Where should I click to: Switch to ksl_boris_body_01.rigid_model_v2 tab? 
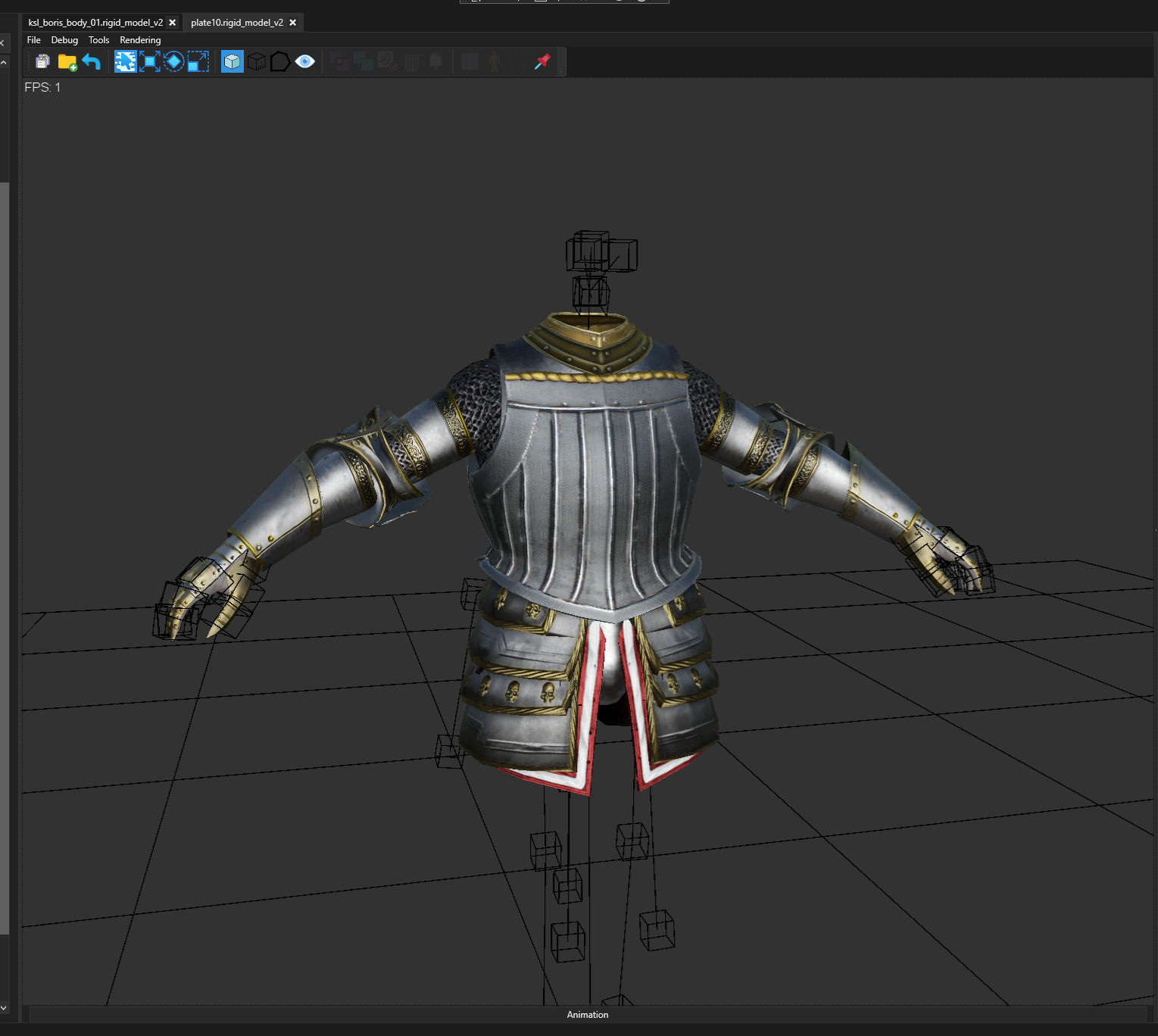tap(95, 23)
